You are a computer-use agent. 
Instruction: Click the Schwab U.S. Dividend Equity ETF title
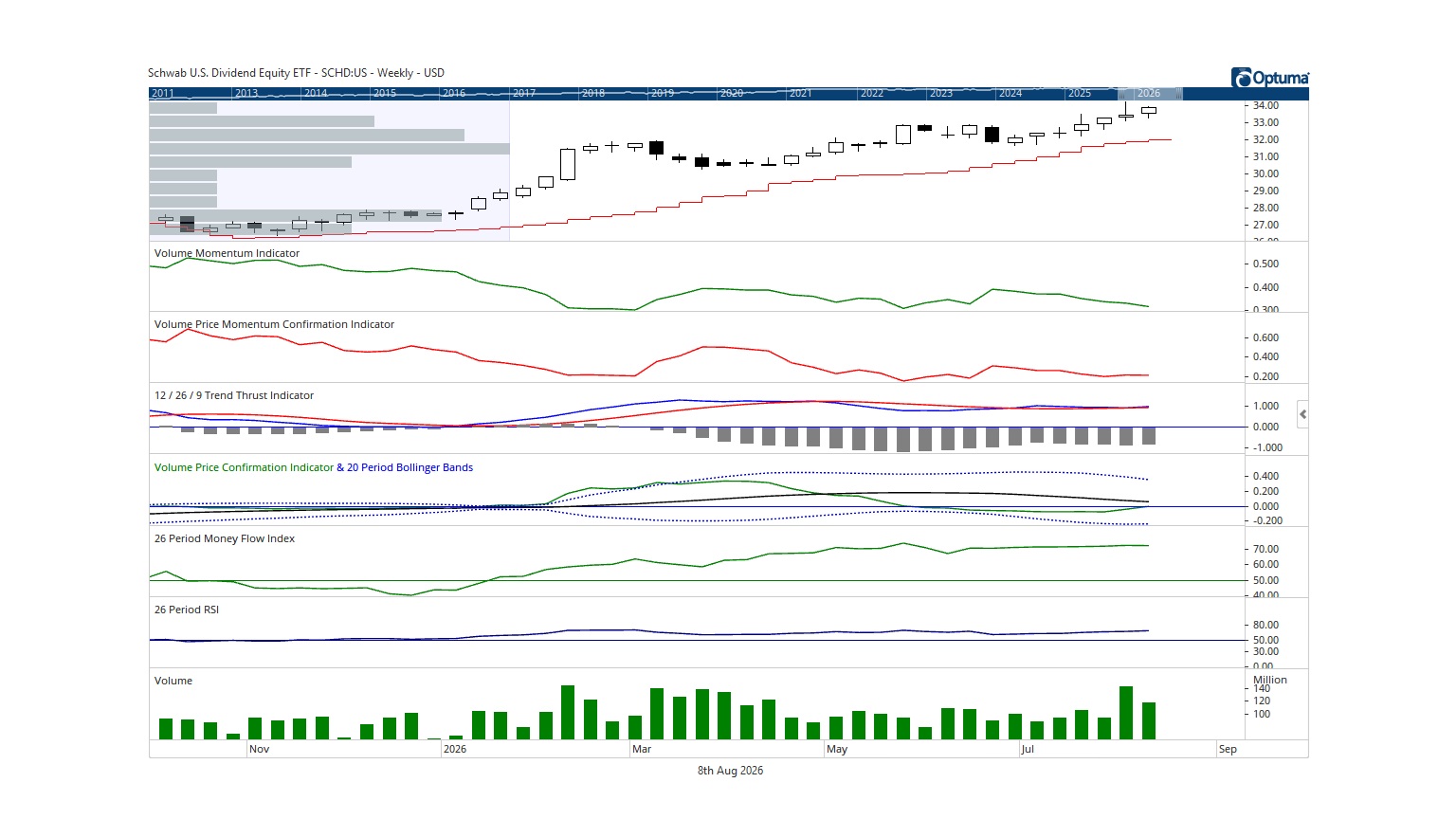(x=296, y=73)
